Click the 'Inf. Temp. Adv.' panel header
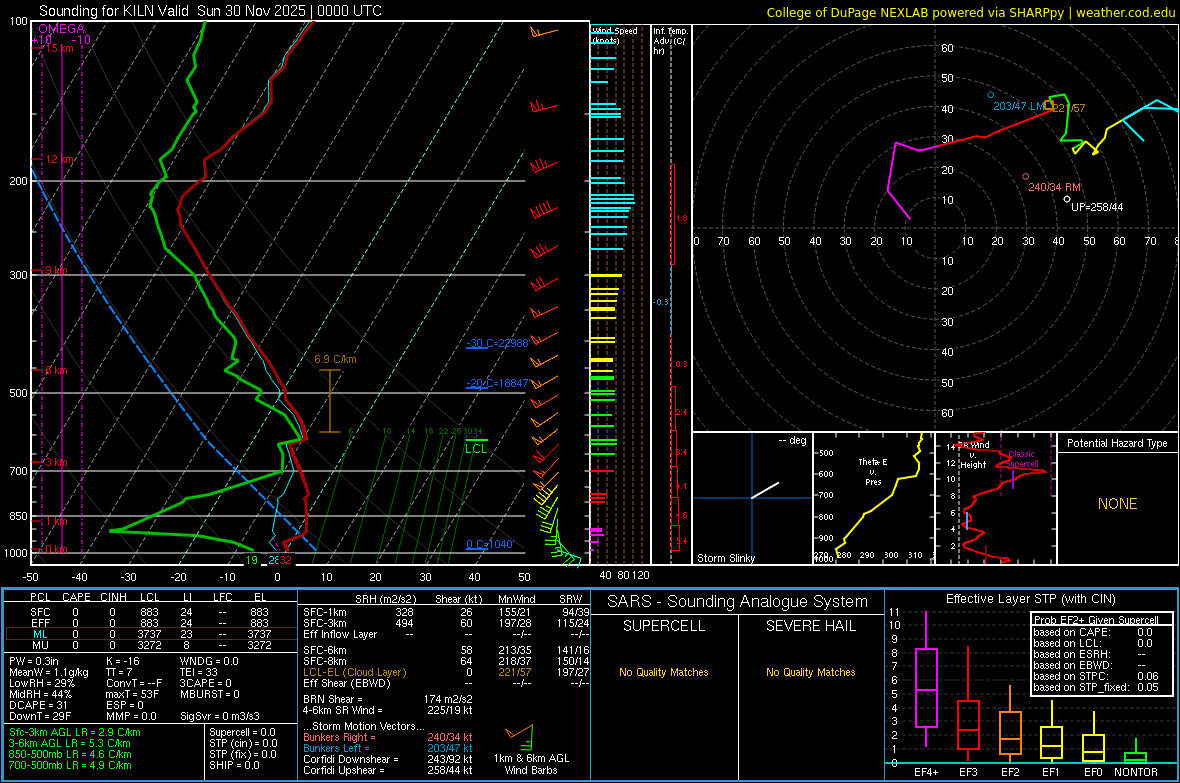This screenshot has width=1180, height=783. pyautogui.click(x=670, y=41)
